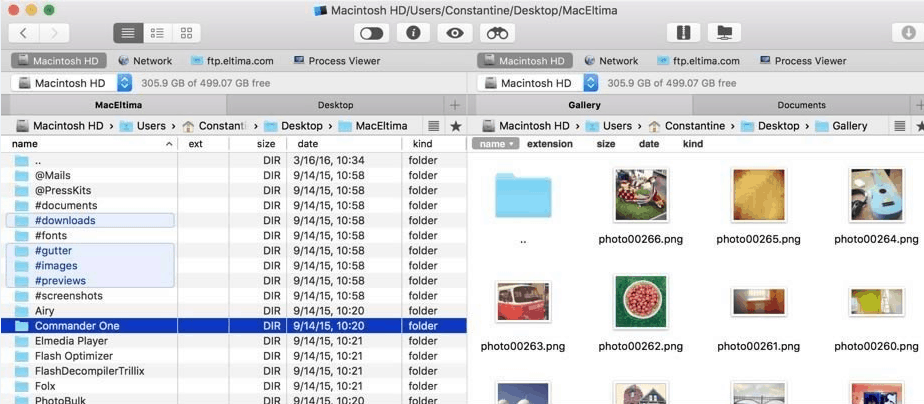Viewport: 924px width, 404px height.
Task: Select the photo00260.png thumbnail
Action: coord(876,302)
